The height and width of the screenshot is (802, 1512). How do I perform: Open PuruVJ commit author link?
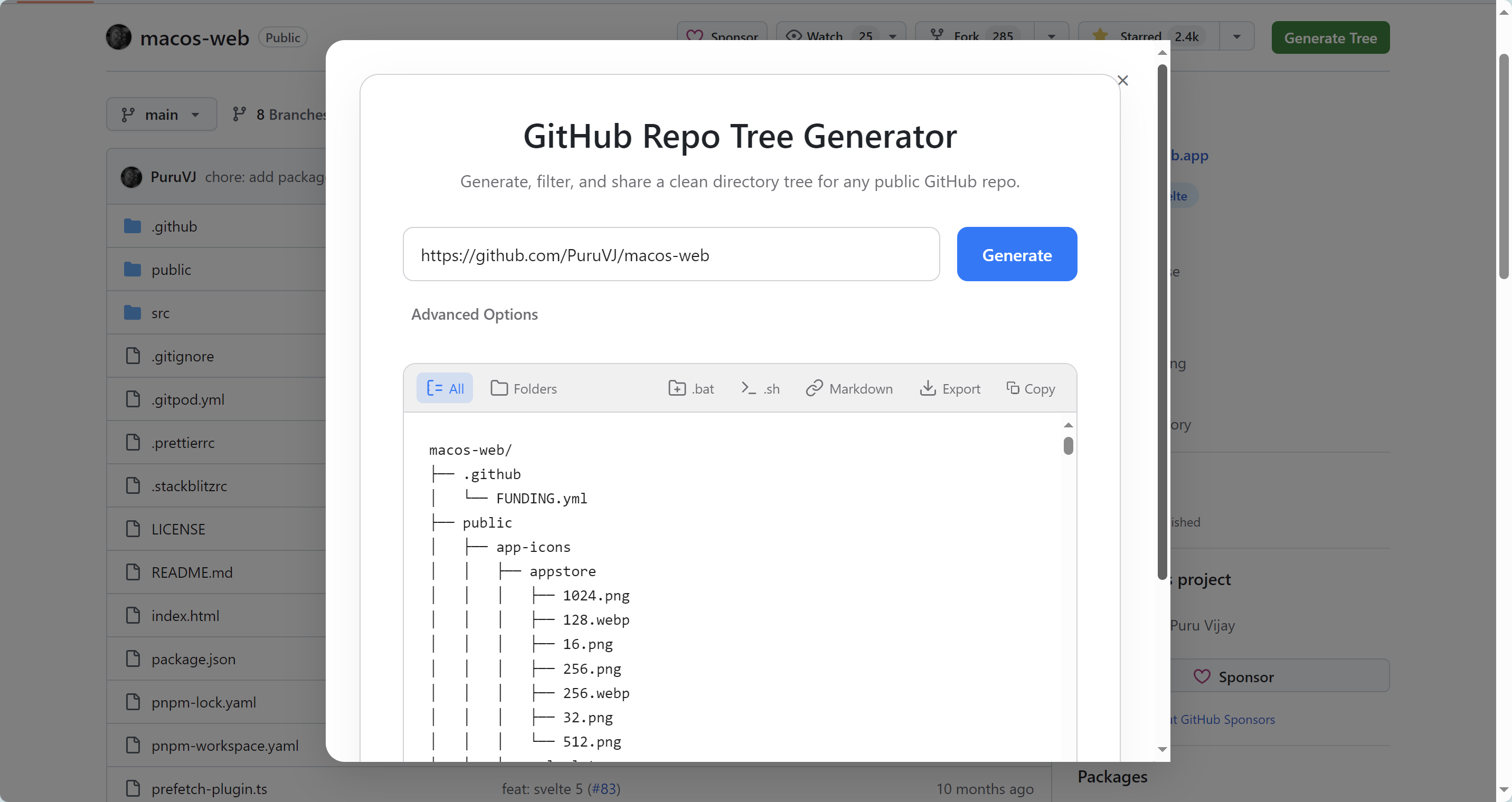tap(173, 177)
